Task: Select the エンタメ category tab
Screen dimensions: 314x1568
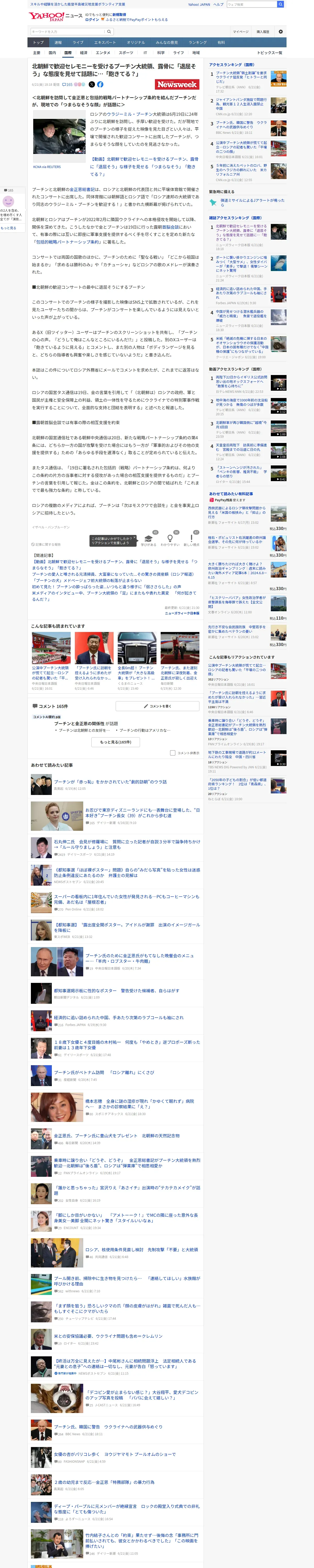Action: [x=103, y=53]
